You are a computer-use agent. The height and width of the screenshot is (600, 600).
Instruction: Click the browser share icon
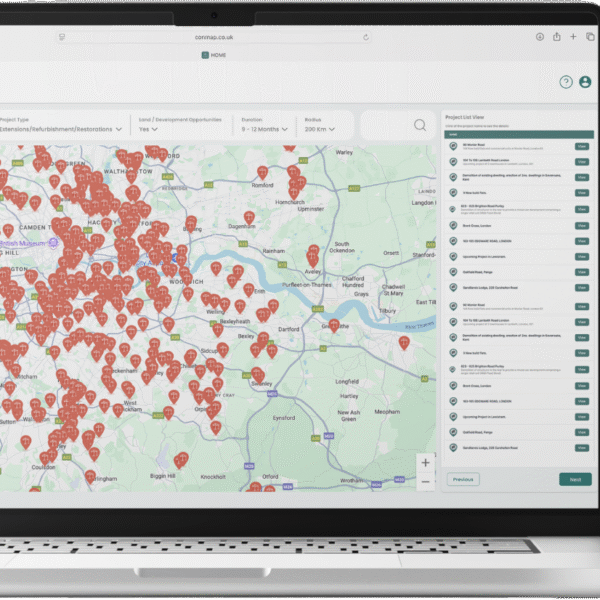coord(556,37)
